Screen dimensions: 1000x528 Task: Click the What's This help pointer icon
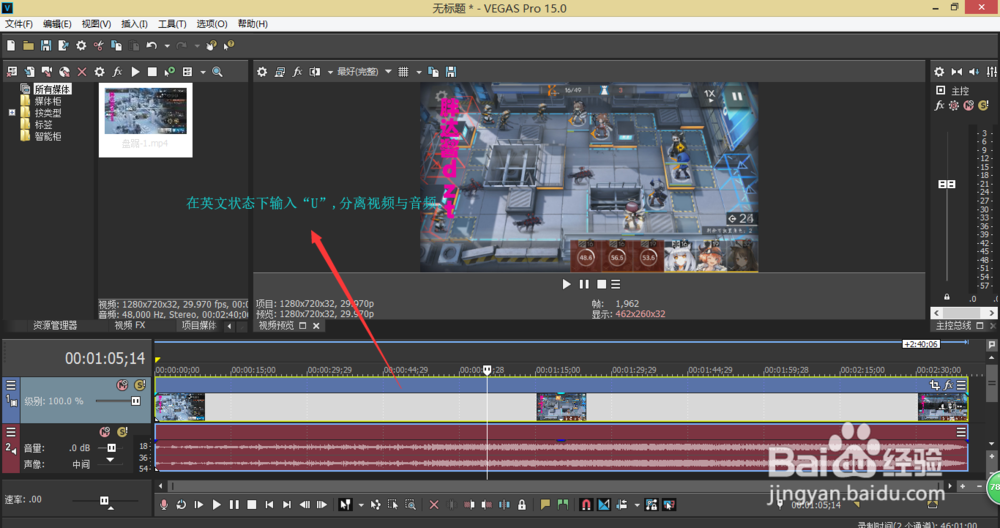pyautogui.click(x=229, y=45)
